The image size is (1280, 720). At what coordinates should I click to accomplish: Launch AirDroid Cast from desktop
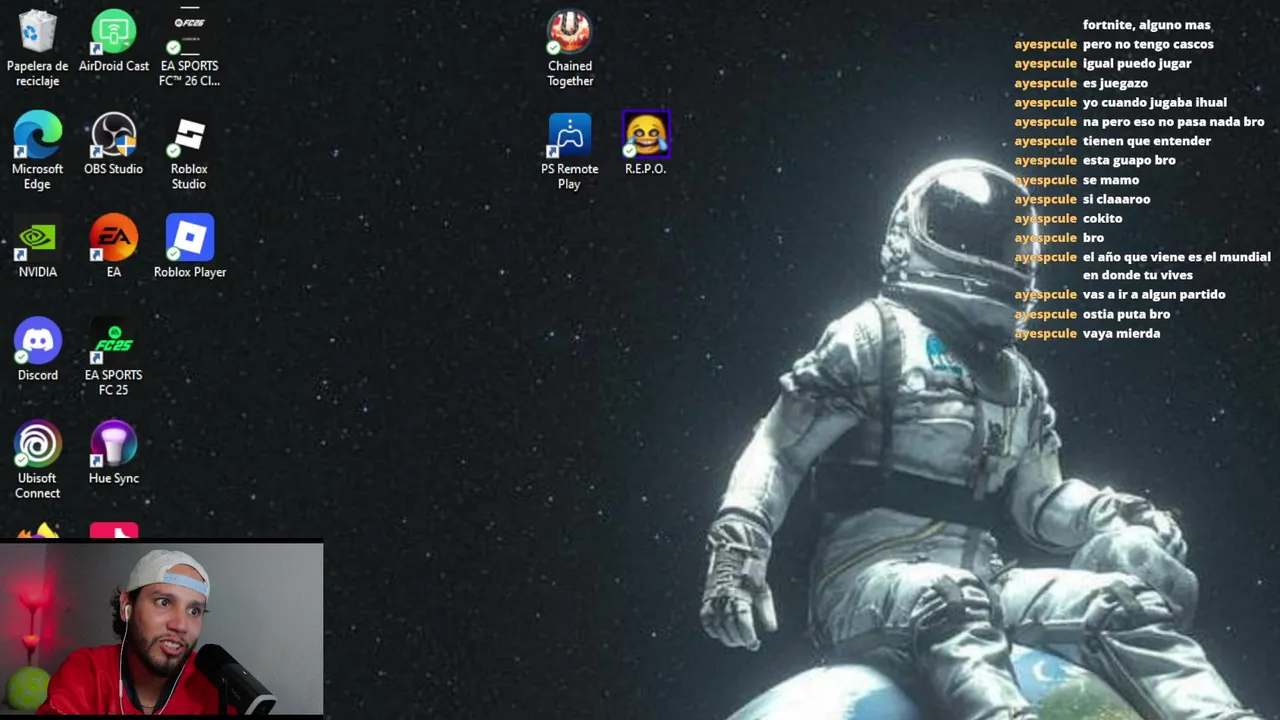[x=114, y=41]
